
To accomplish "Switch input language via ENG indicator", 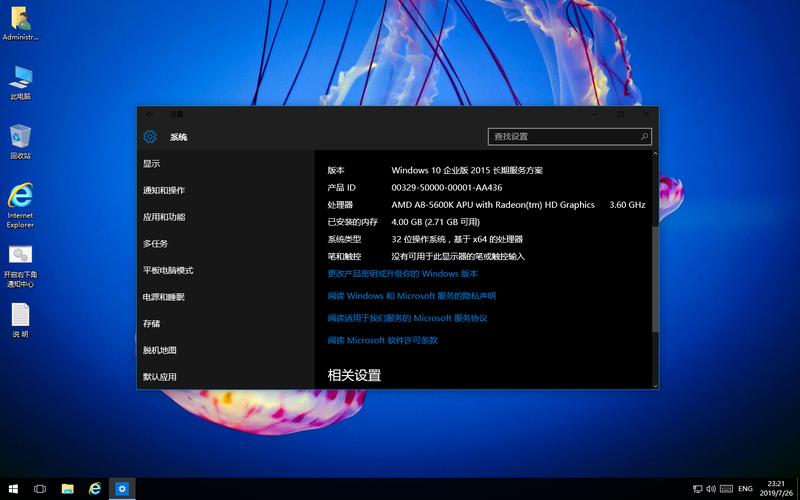I will [745, 489].
